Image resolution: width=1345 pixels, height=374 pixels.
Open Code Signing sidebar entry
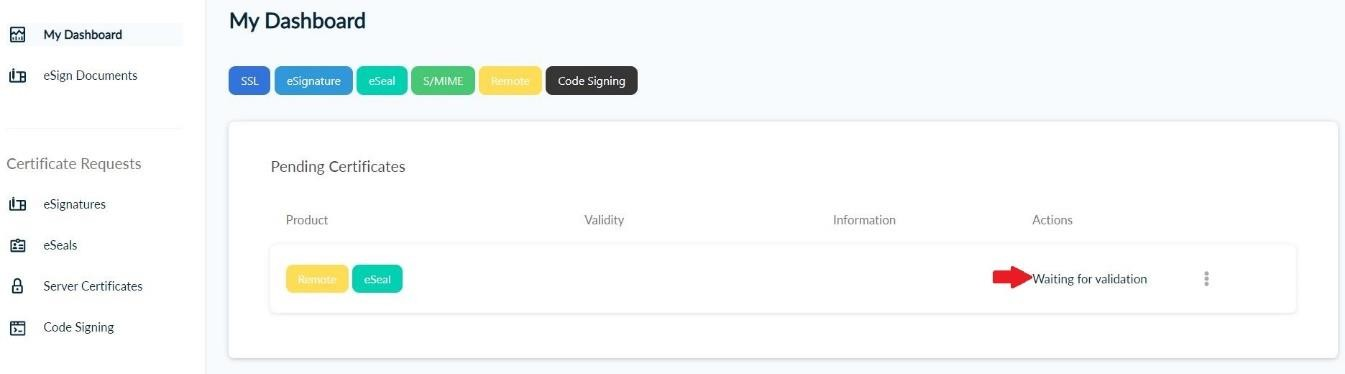(x=79, y=327)
